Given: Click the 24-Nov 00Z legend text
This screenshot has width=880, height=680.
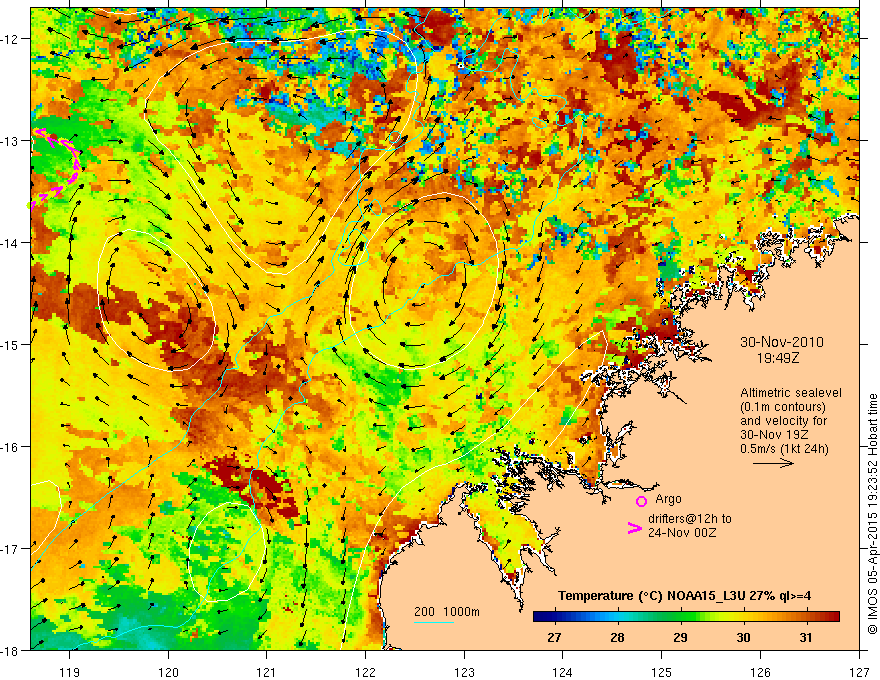Looking at the screenshot, I should click(x=682, y=532).
